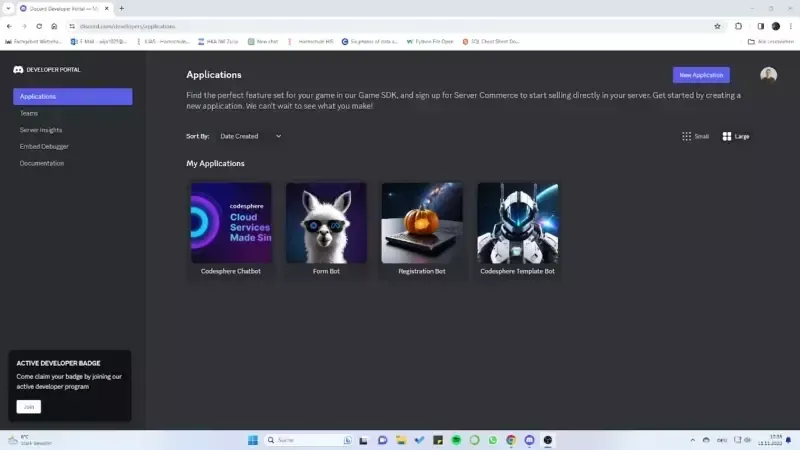Image resolution: width=800 pixels, height=450 pixels.
Task: Click the New Application button
Action: [x=701, y=75]
